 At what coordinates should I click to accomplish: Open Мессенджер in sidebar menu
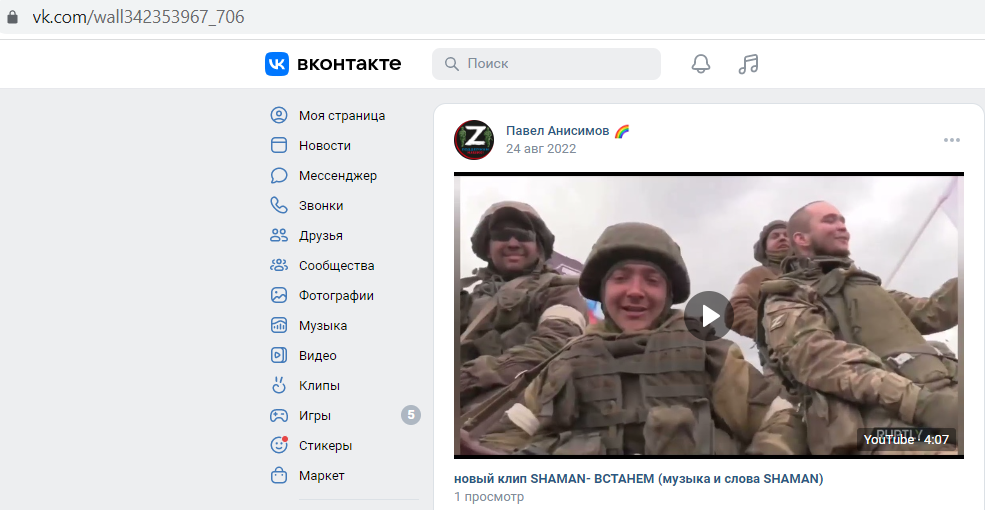338,176
